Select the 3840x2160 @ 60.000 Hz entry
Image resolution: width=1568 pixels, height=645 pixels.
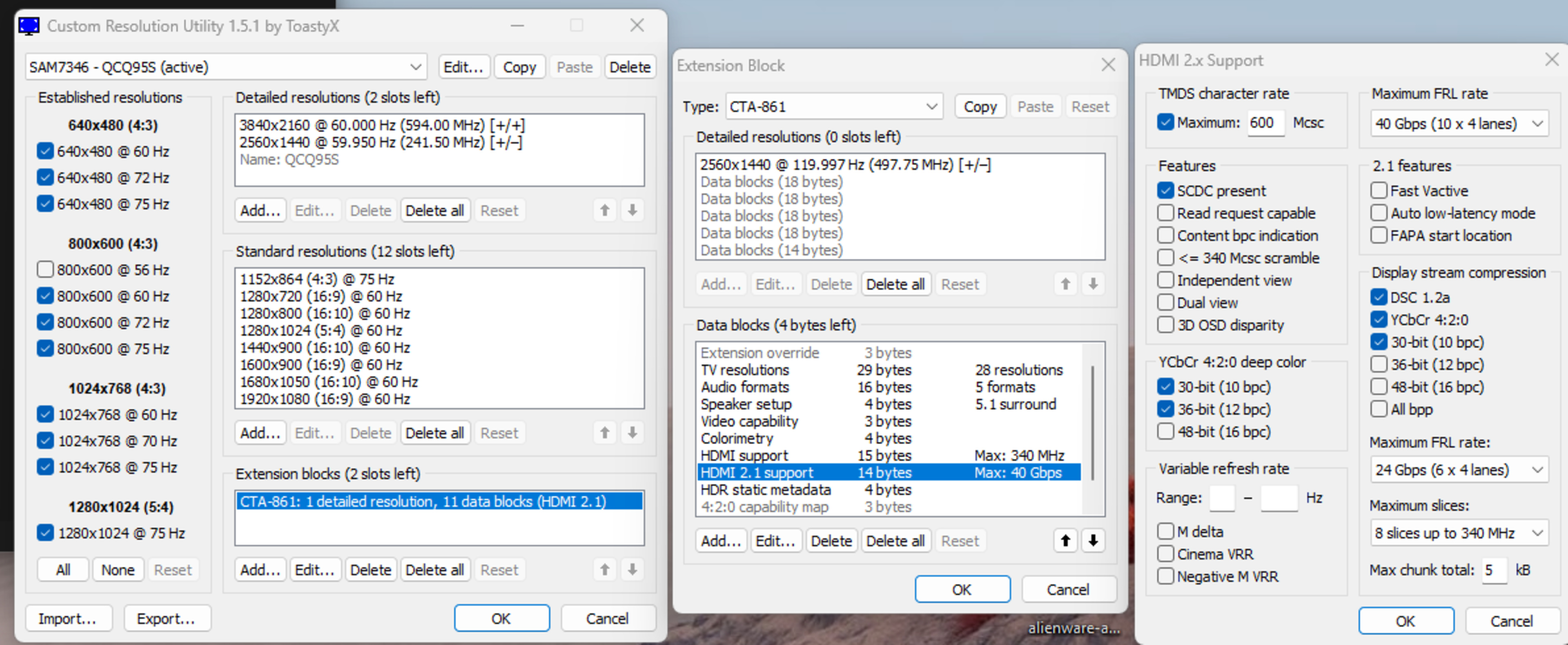pyautogui.click(x=382, y=125)
